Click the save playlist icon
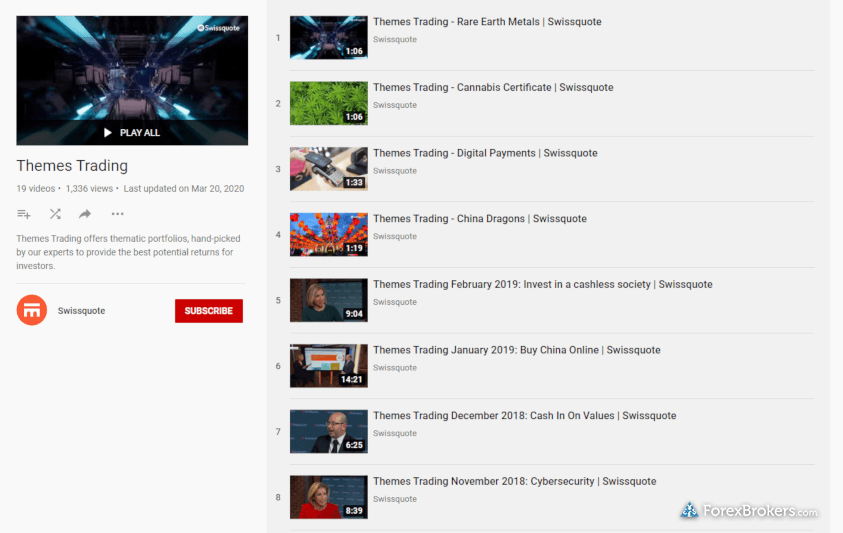 point(24,214)
